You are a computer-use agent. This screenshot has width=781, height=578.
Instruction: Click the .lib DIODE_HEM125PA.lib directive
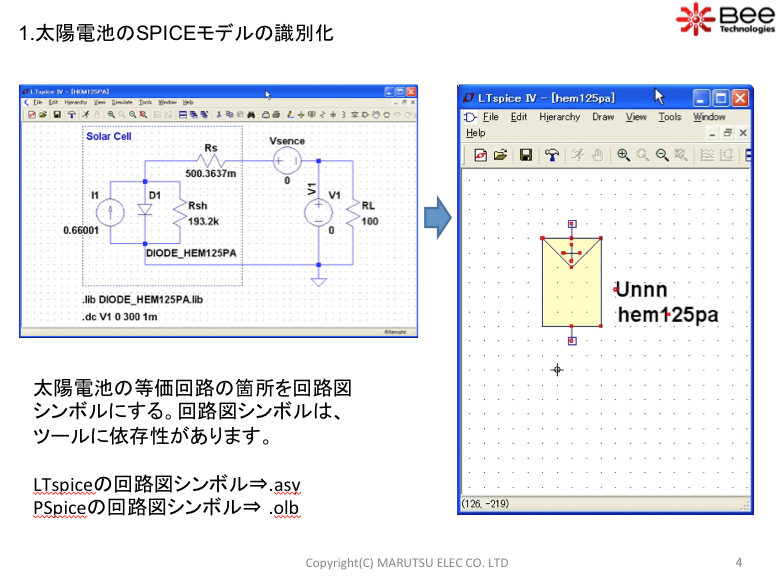pyautogui.click(x=142, y=299)
